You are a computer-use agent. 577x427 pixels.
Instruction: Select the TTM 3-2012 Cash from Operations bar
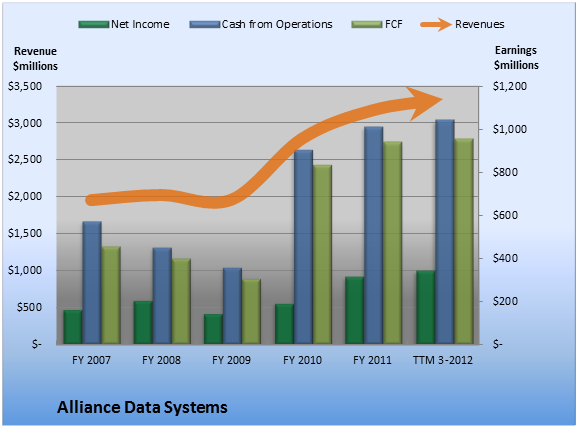coord(445,232)
